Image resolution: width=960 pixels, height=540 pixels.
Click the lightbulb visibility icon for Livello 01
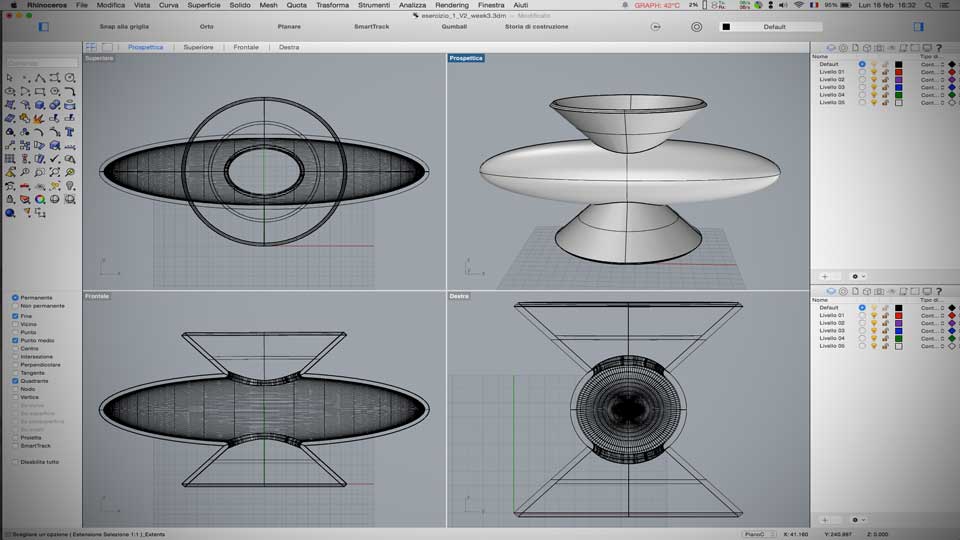pos(874,72)
